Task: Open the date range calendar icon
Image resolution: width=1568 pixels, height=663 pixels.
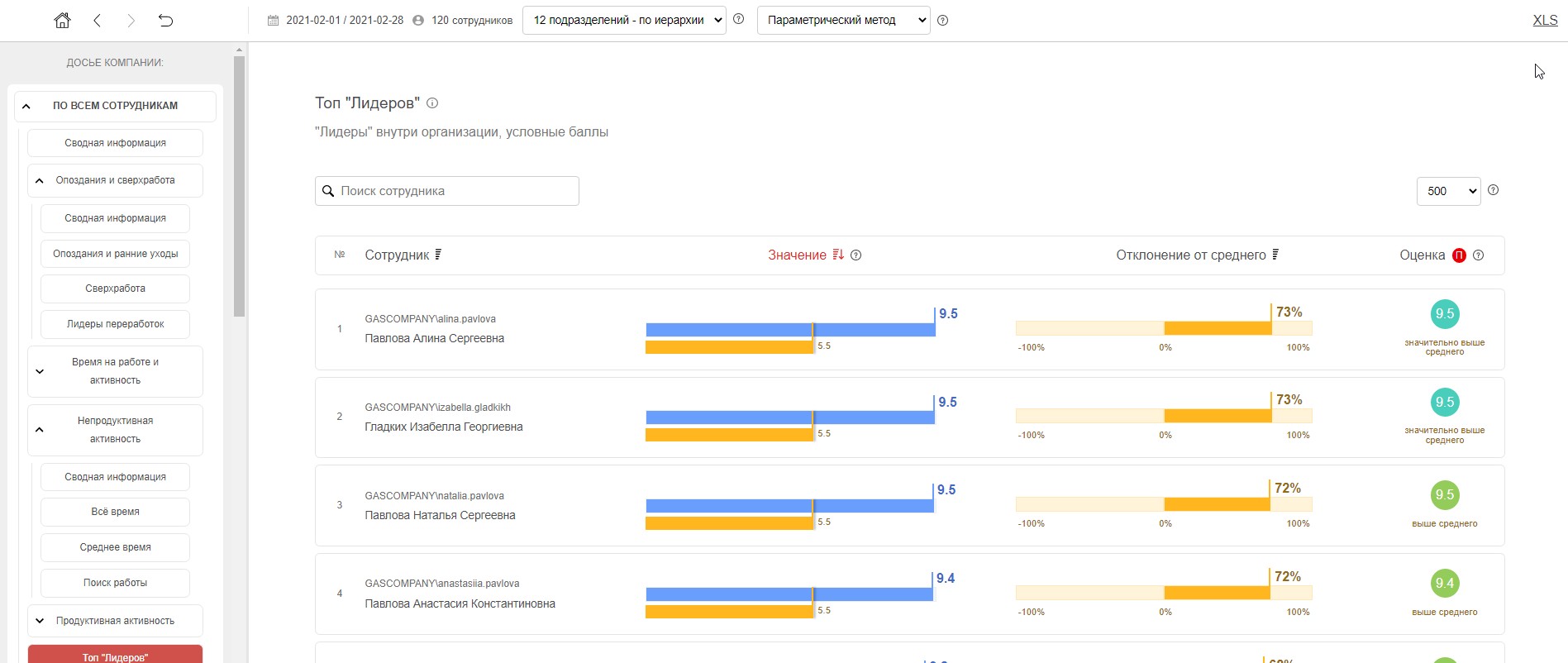Action: (x=273, y=21)
